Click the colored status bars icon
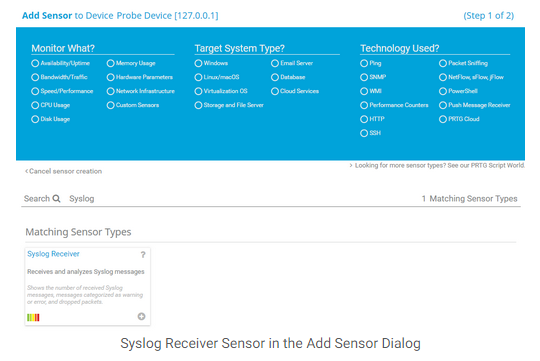 [x=33, y=317]
